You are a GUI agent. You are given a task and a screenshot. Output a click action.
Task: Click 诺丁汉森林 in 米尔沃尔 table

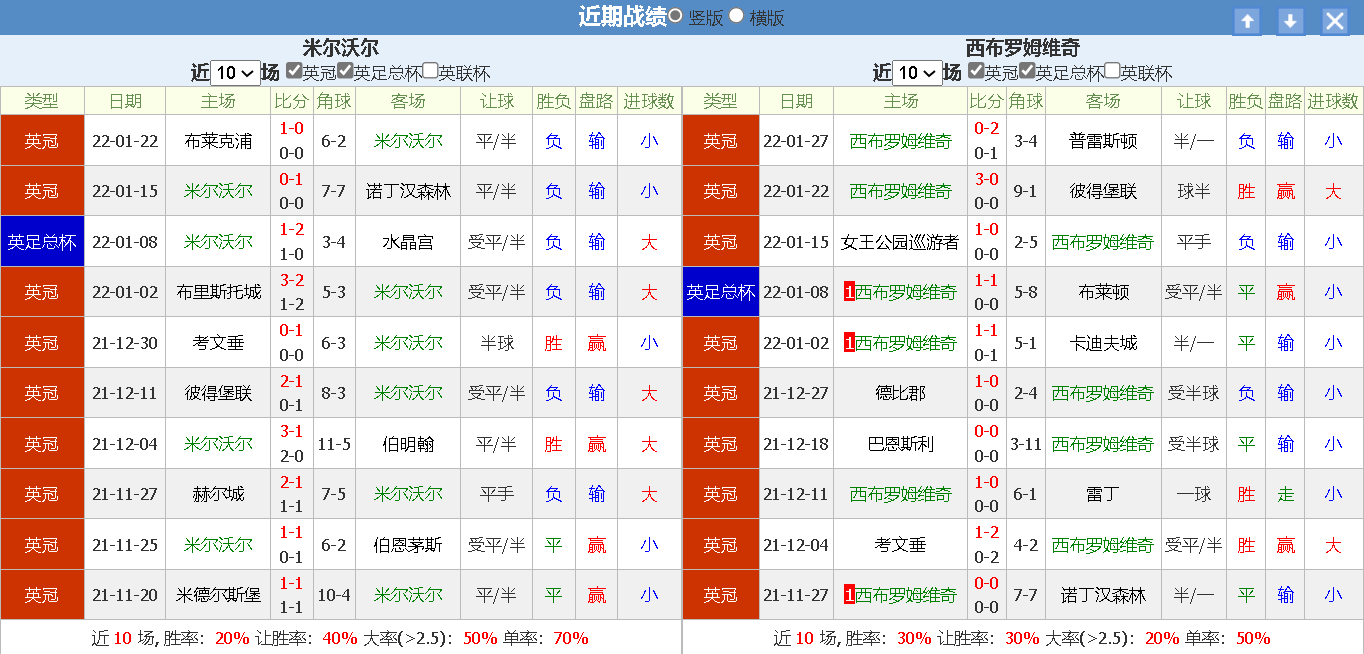(408, 191)
